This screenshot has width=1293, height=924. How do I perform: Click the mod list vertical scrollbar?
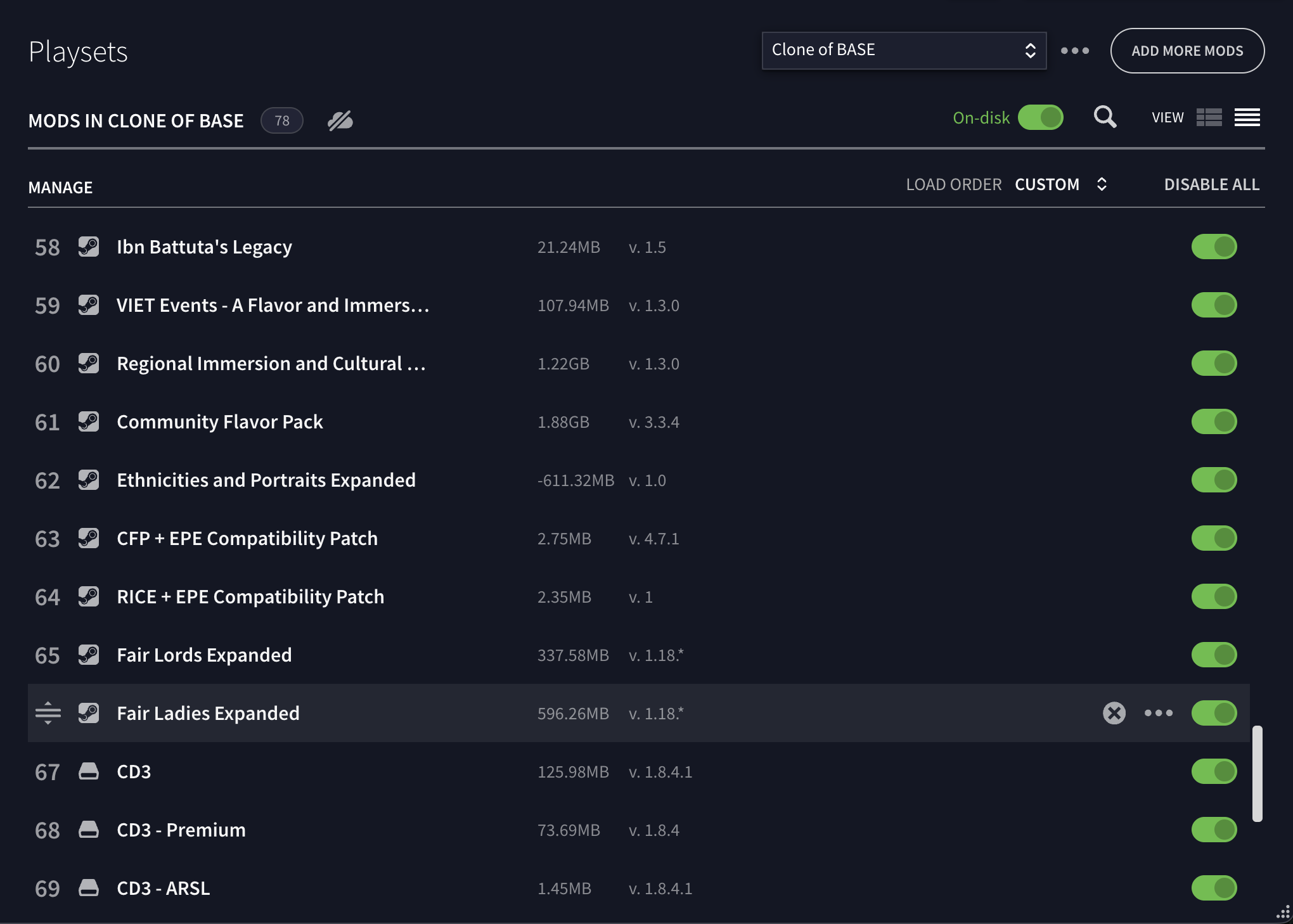coord(1258,774)
